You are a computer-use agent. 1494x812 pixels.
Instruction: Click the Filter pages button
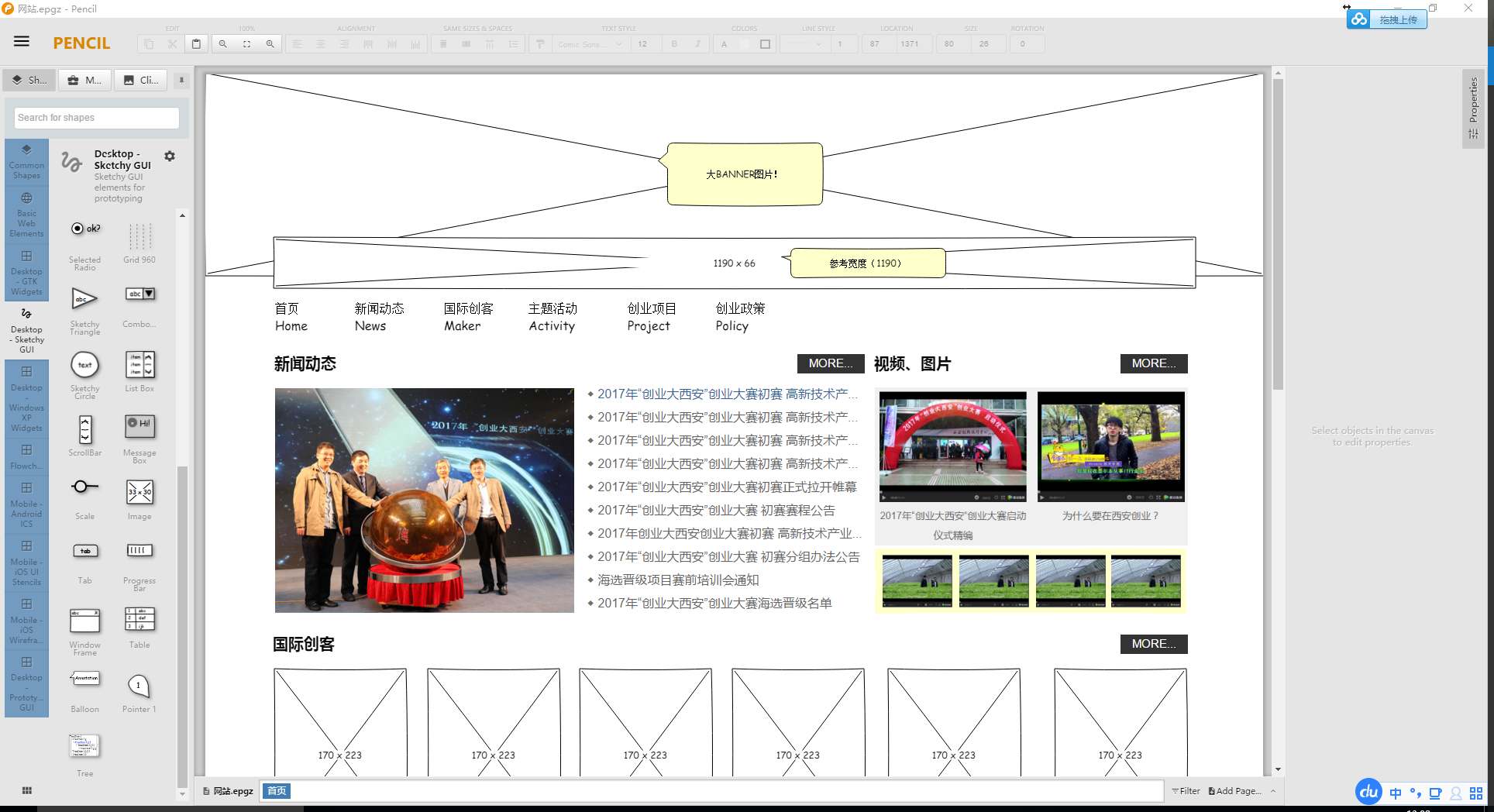pos(1186,791)
